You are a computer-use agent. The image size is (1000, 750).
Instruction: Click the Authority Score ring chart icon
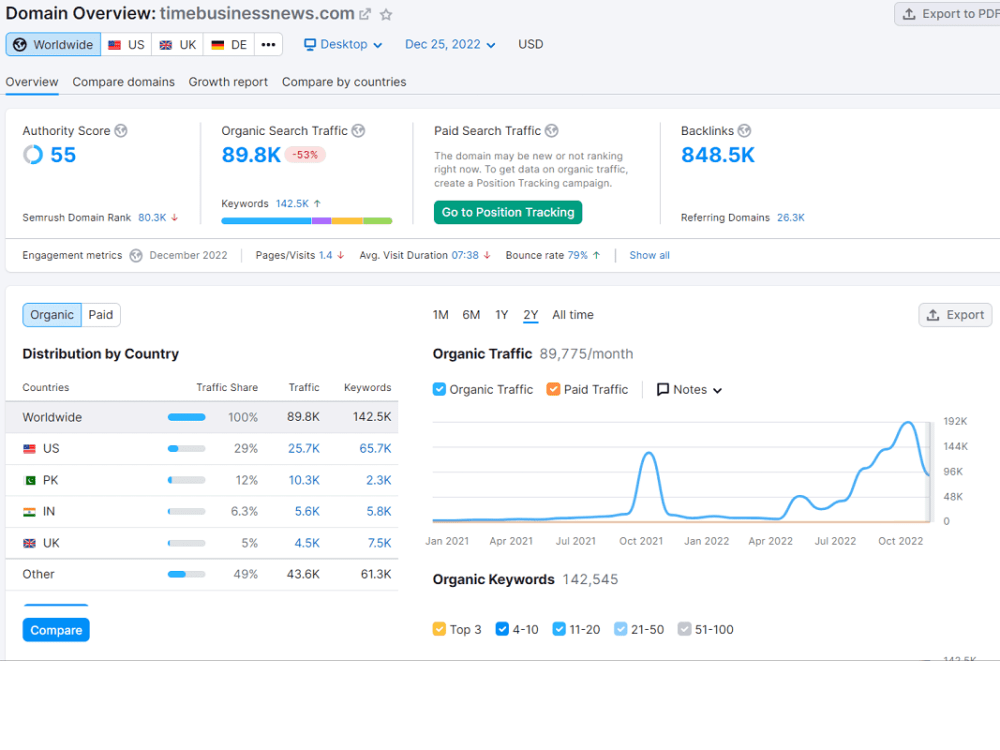(33, 154)
